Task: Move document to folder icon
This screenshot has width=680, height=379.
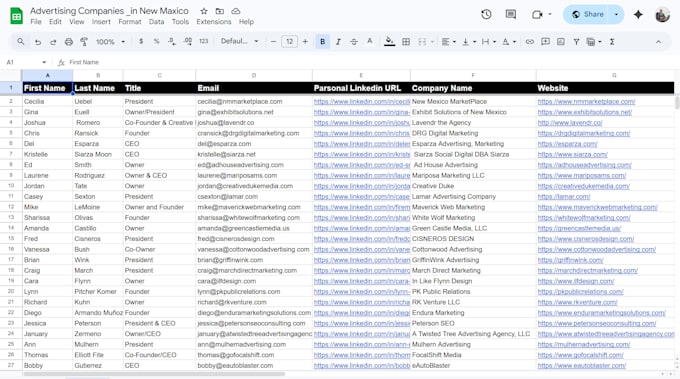Action: [x=220, y=11]
